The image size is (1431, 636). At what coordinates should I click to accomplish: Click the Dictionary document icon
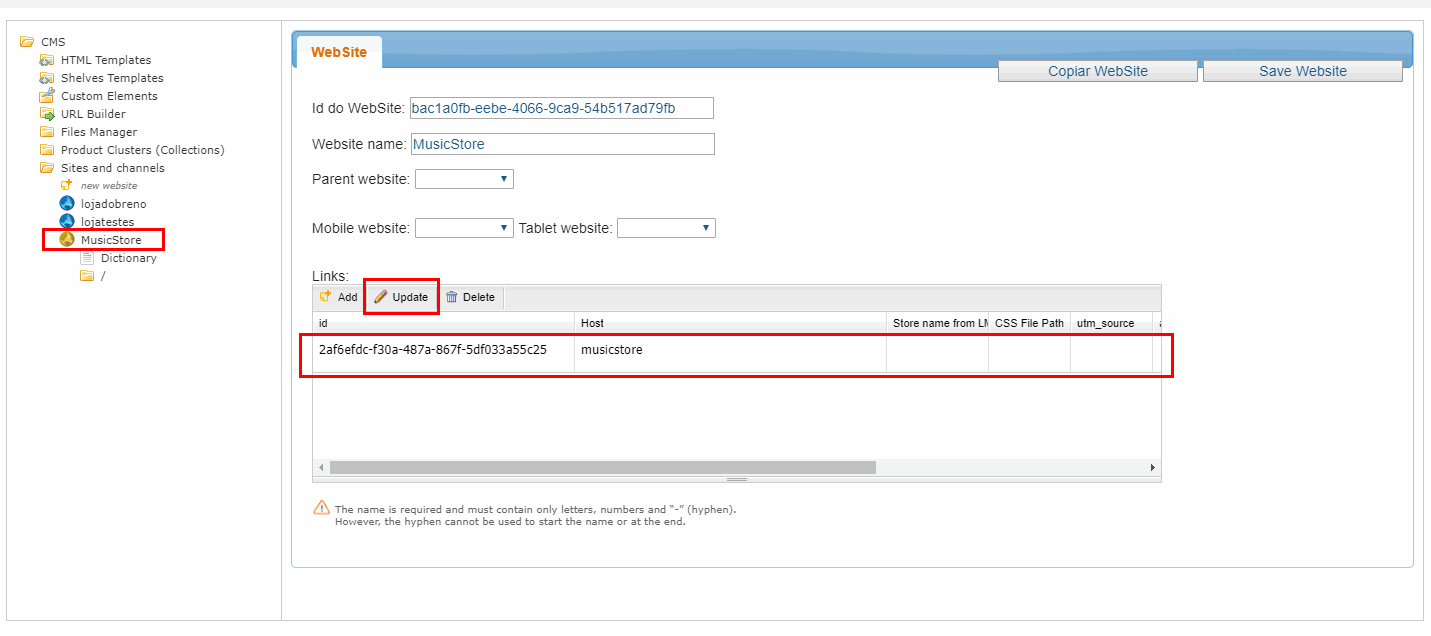point(87,258)
